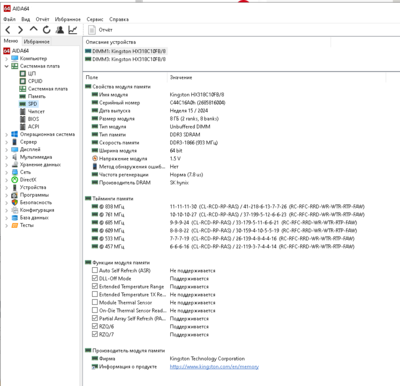Open the graph chart toolbar icon

[x=73, y=30]
